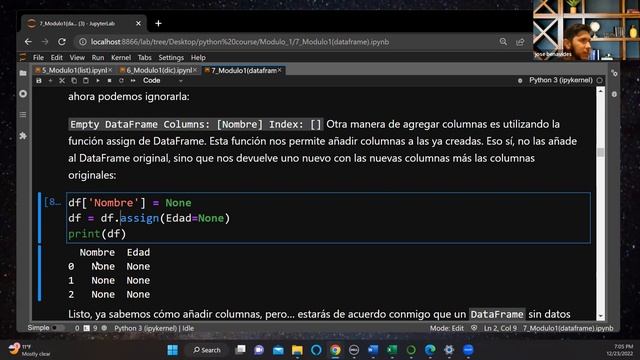Click the Python 3 (ipykernel) | Idle status
This screenshot has height=360, width=640.
(154, 328)
